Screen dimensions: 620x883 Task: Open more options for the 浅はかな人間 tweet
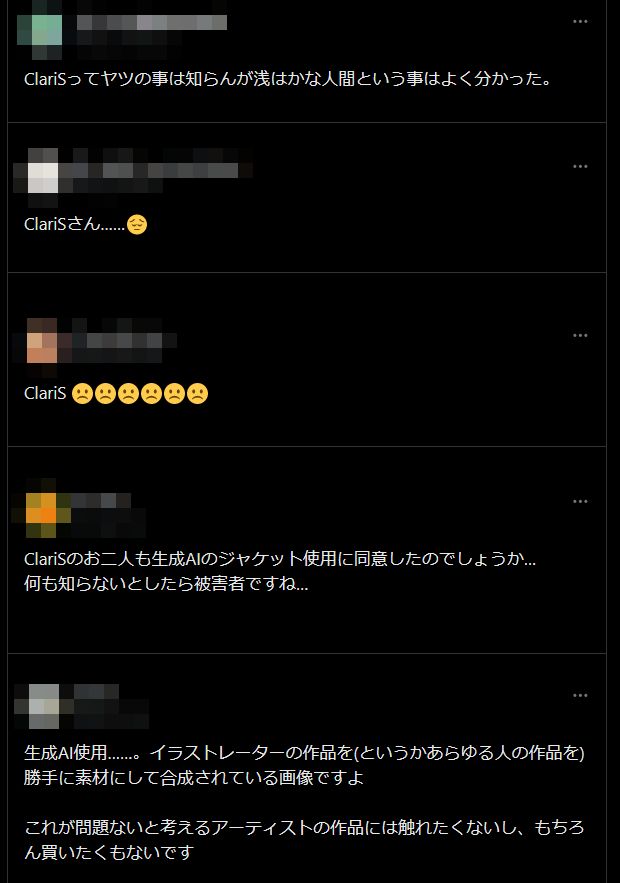(580, 21)
